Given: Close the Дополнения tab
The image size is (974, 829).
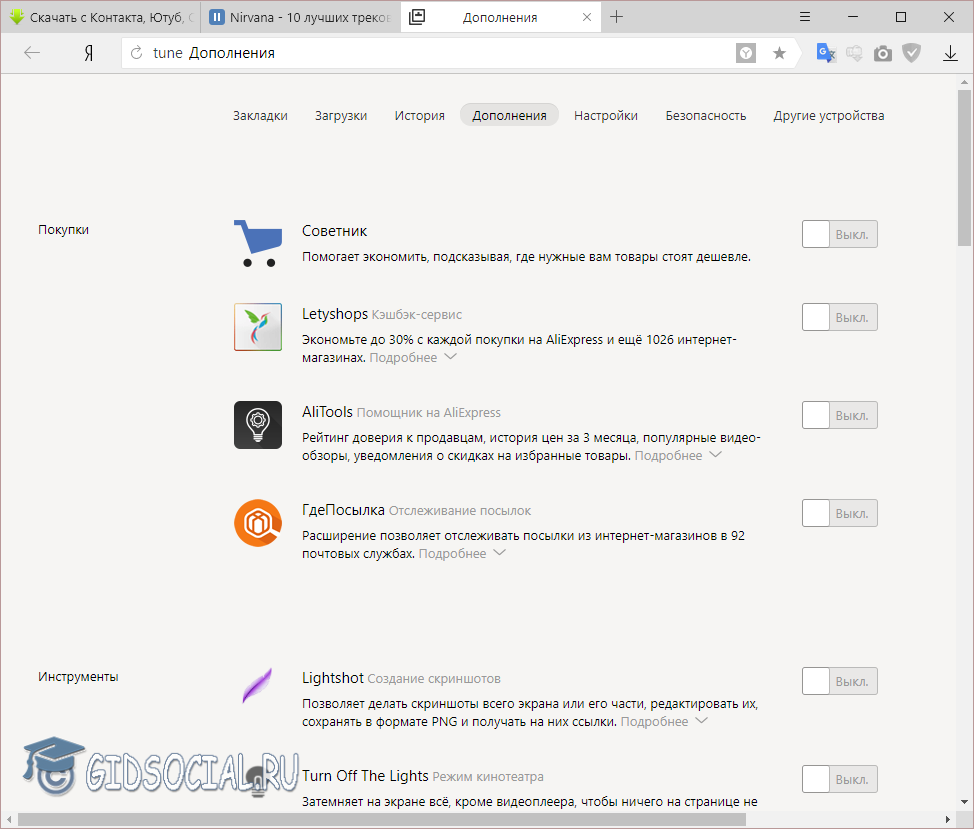Looking at the screenshot, I should click(x=587, y=17).
